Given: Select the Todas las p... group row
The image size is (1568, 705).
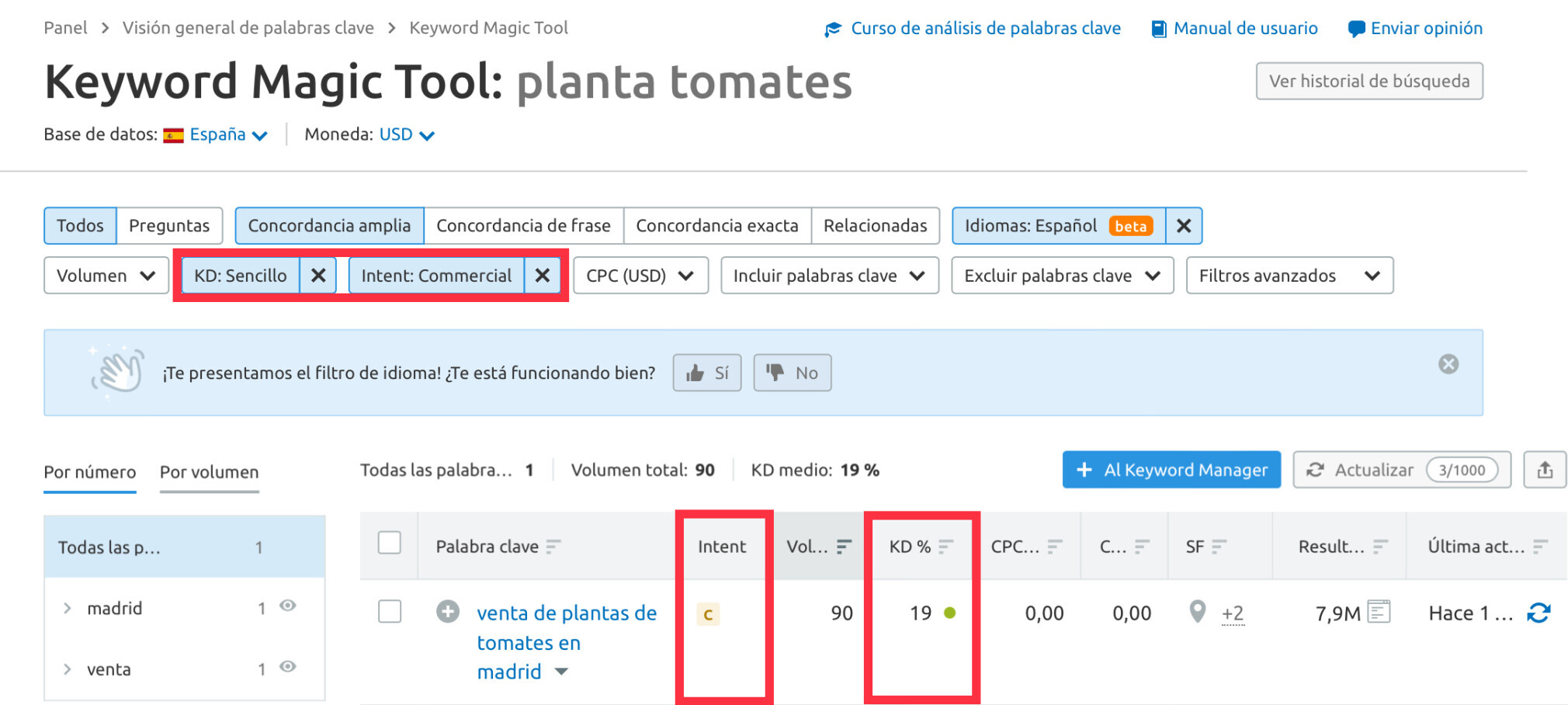Looking at the screenshot, I should pyautogui.click(x=185, y=547).
